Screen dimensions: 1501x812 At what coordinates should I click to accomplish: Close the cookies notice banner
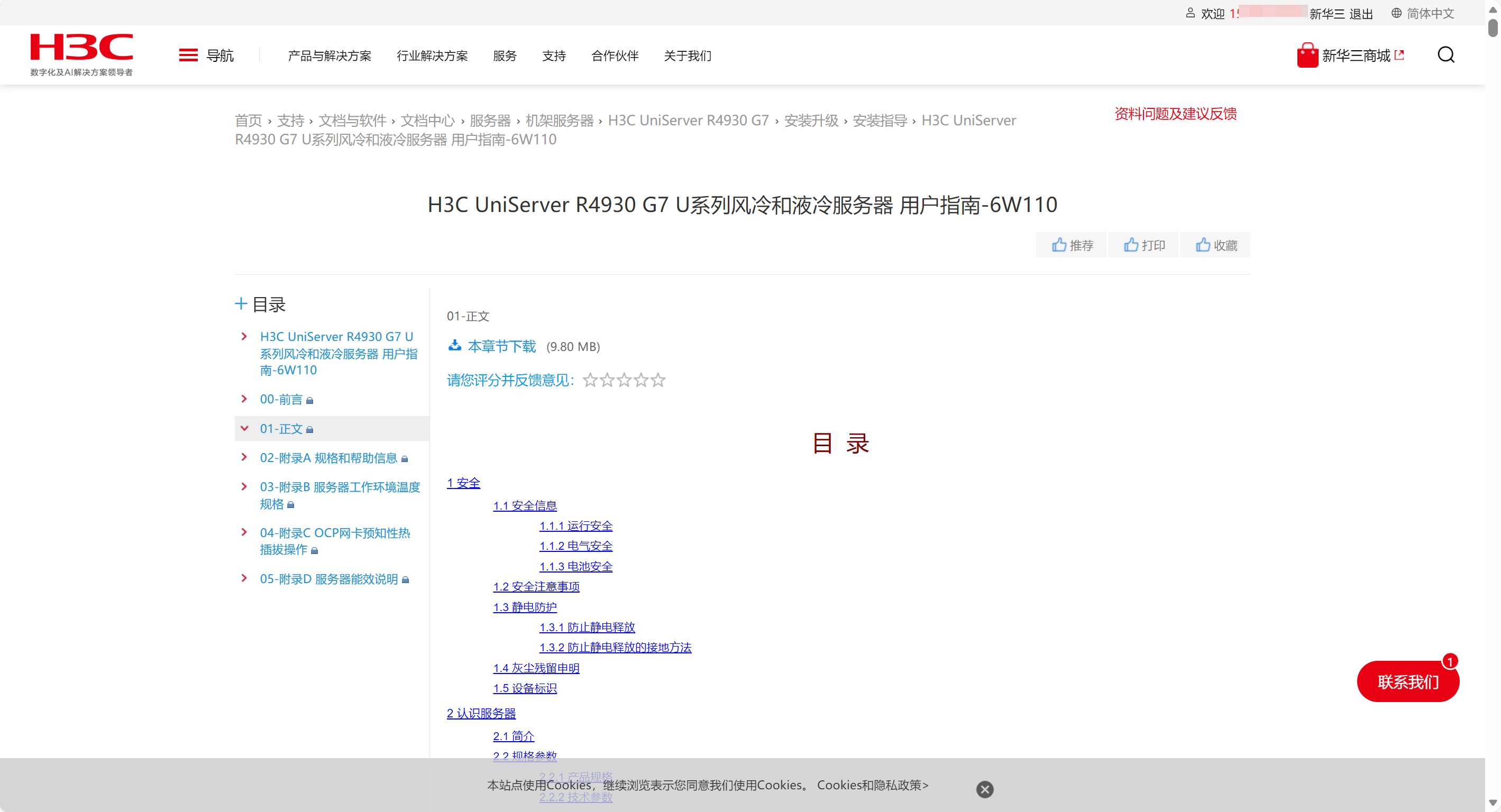tap(984, 789)
